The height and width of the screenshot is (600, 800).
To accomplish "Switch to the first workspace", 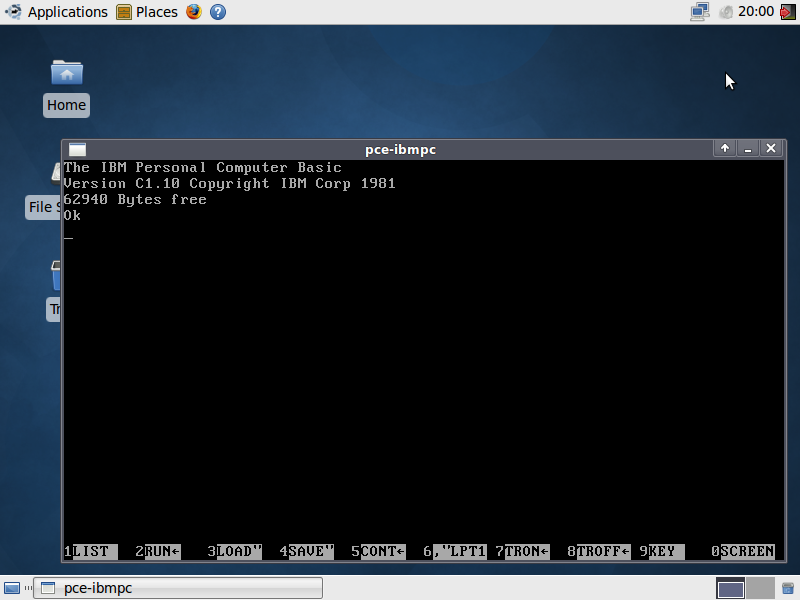I will 730,588.
